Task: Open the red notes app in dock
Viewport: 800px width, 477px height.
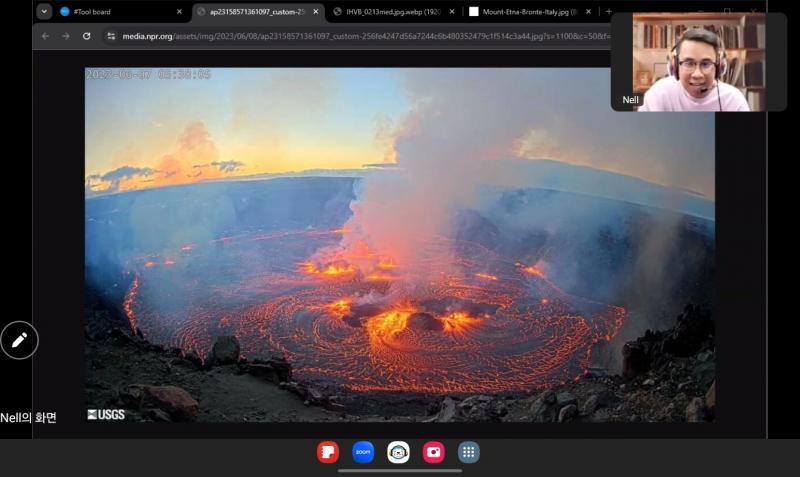Action: click(328, 452)
